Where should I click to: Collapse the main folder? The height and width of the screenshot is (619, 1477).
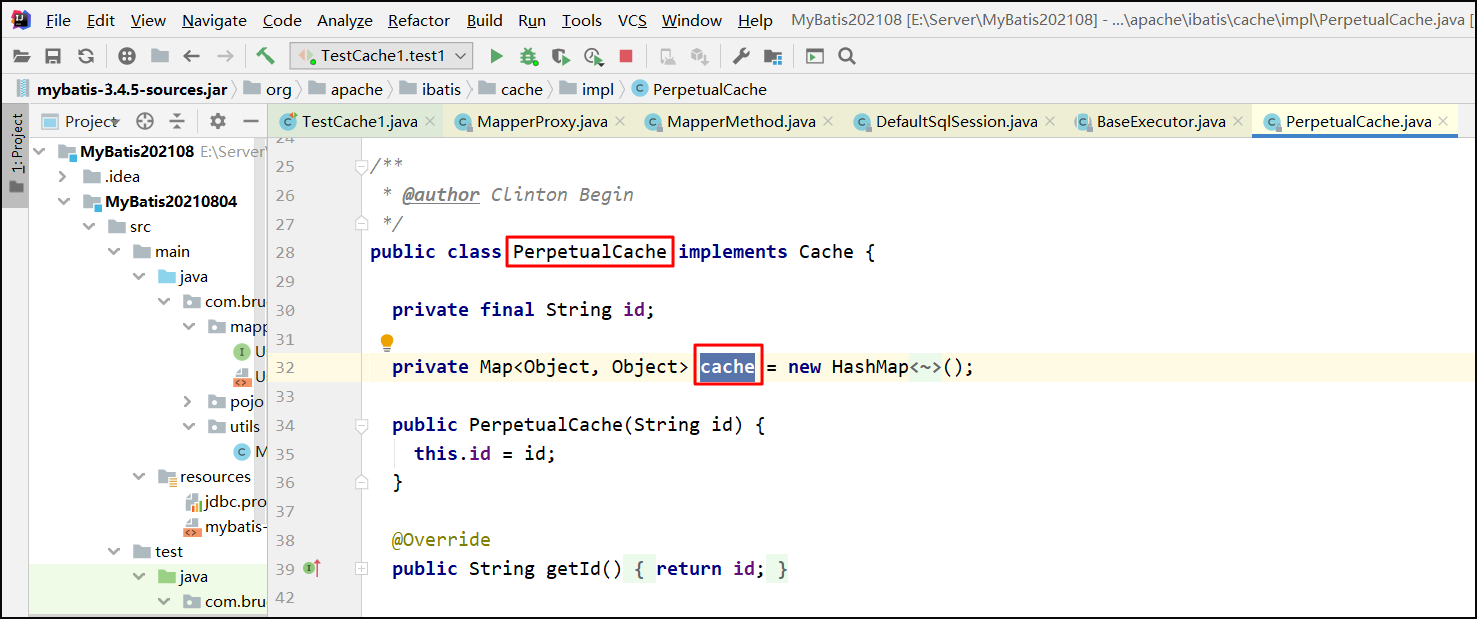[113, 251]
